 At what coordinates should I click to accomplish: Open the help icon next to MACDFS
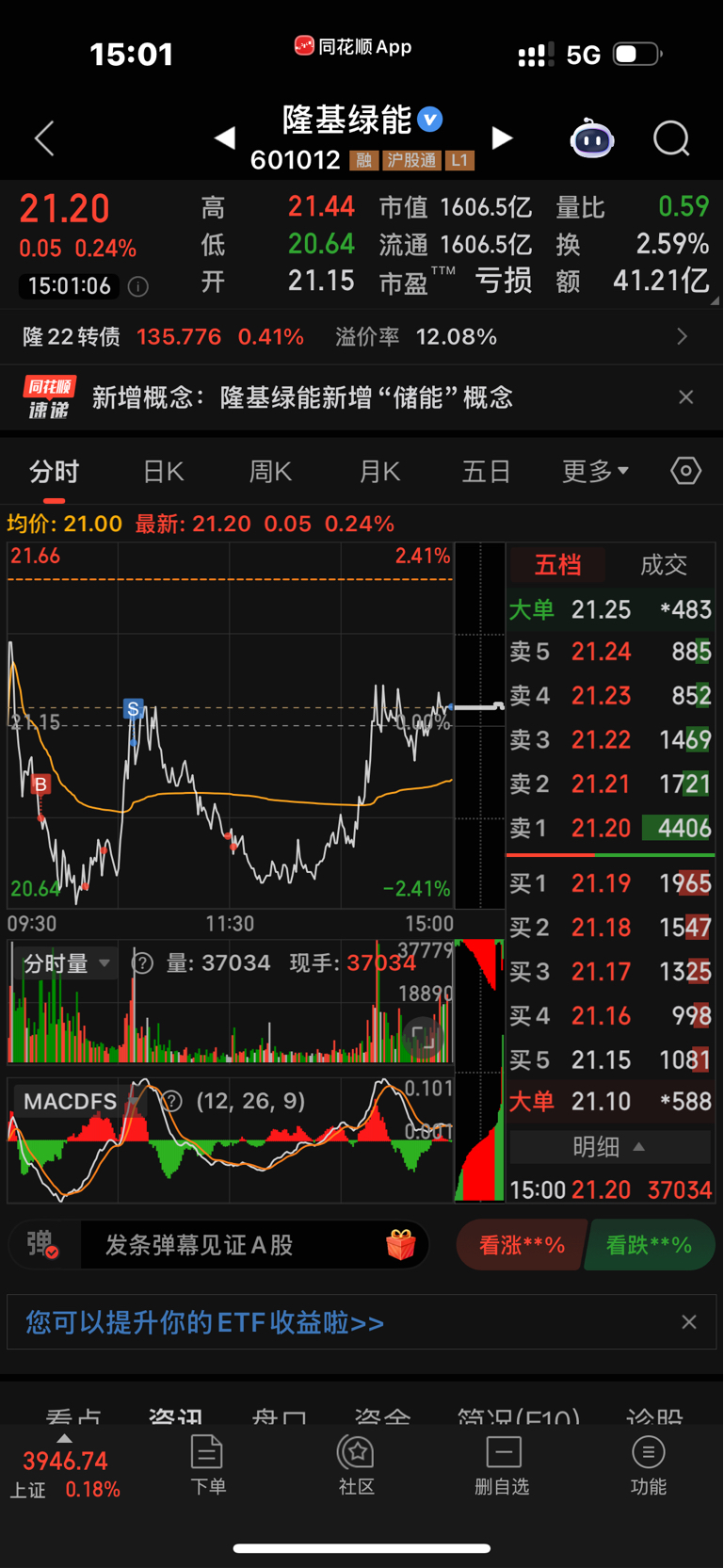(170, 1101)
